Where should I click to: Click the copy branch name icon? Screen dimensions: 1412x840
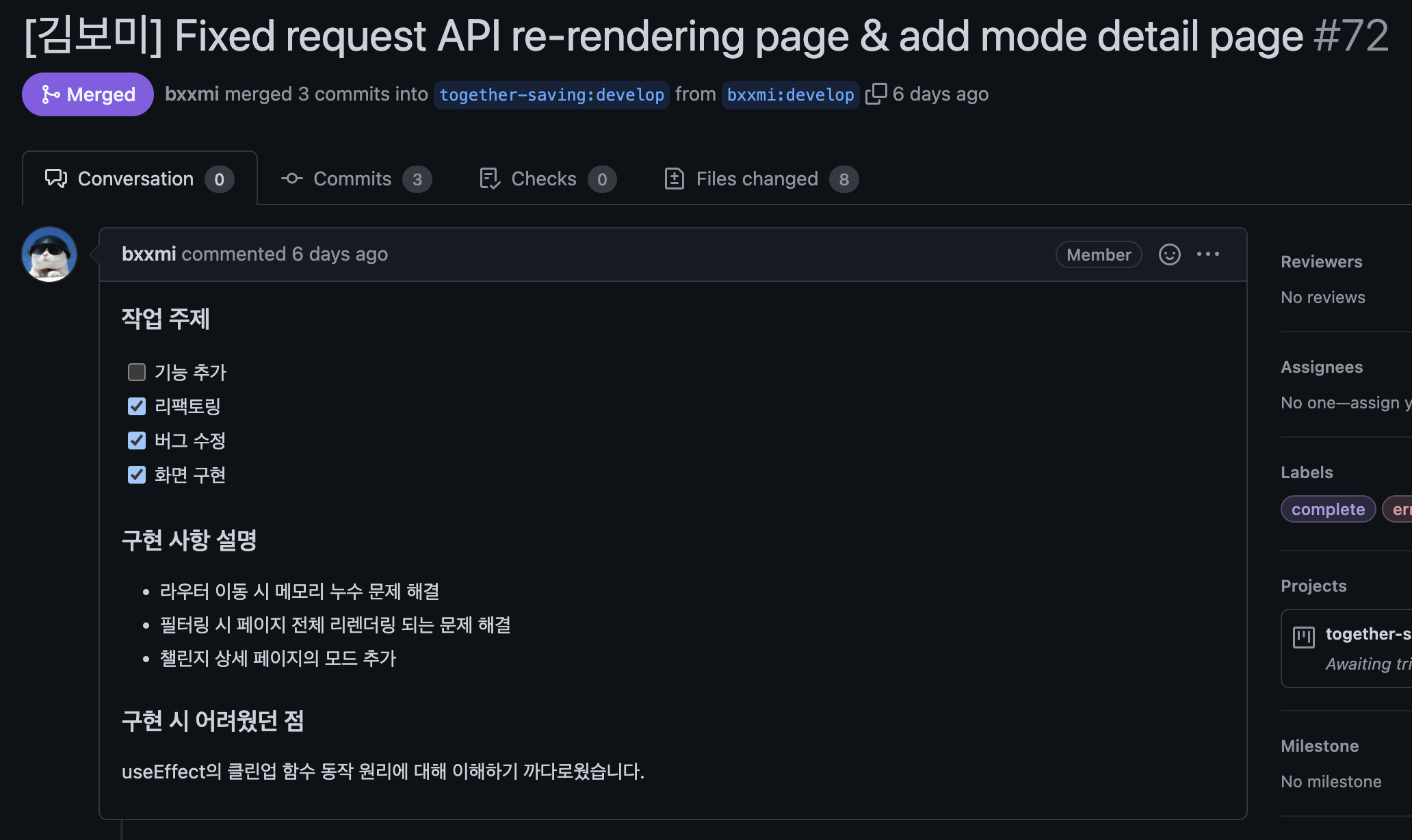point(876,94)
